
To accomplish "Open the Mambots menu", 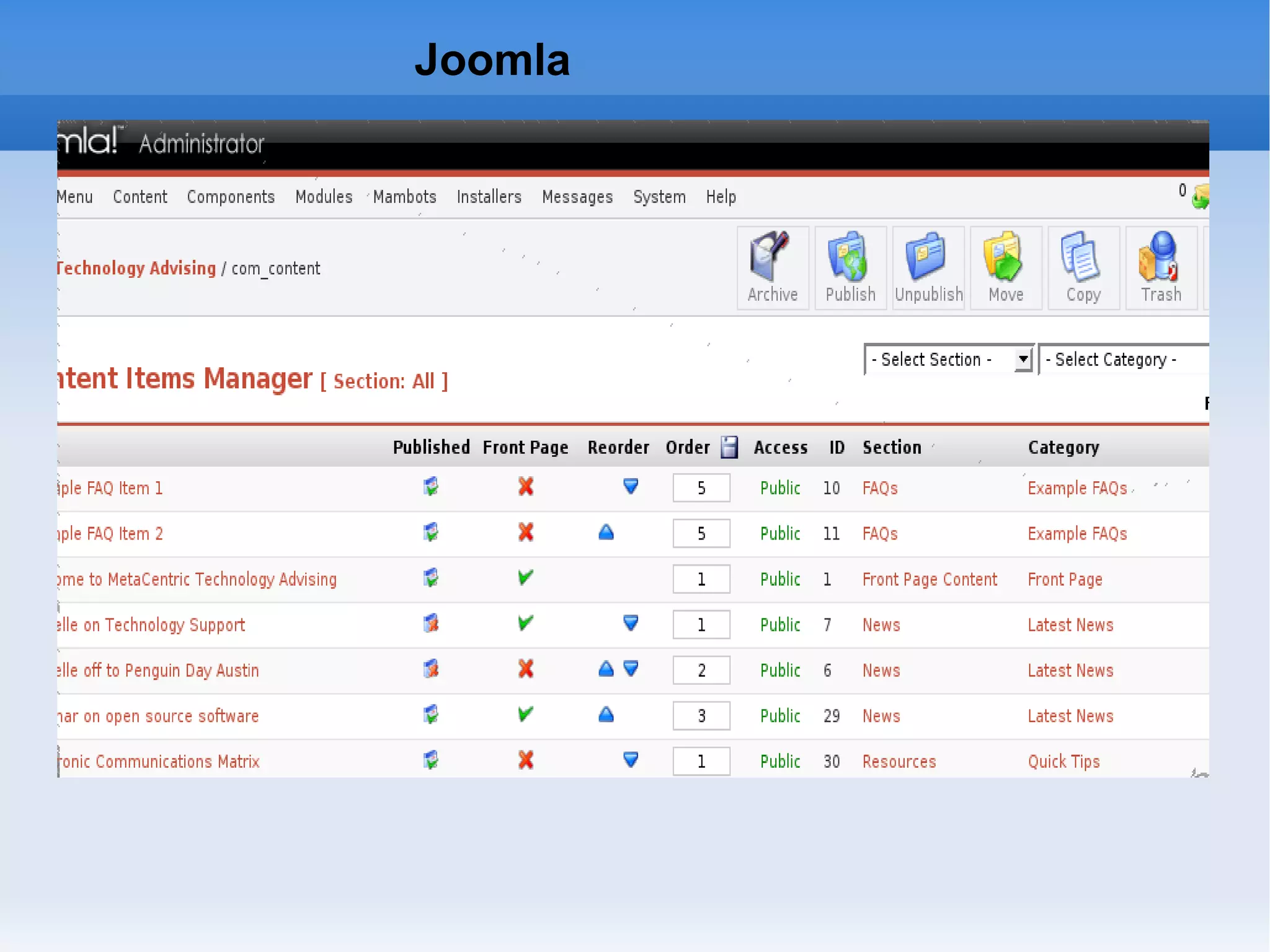I will (x=404, y=197).
